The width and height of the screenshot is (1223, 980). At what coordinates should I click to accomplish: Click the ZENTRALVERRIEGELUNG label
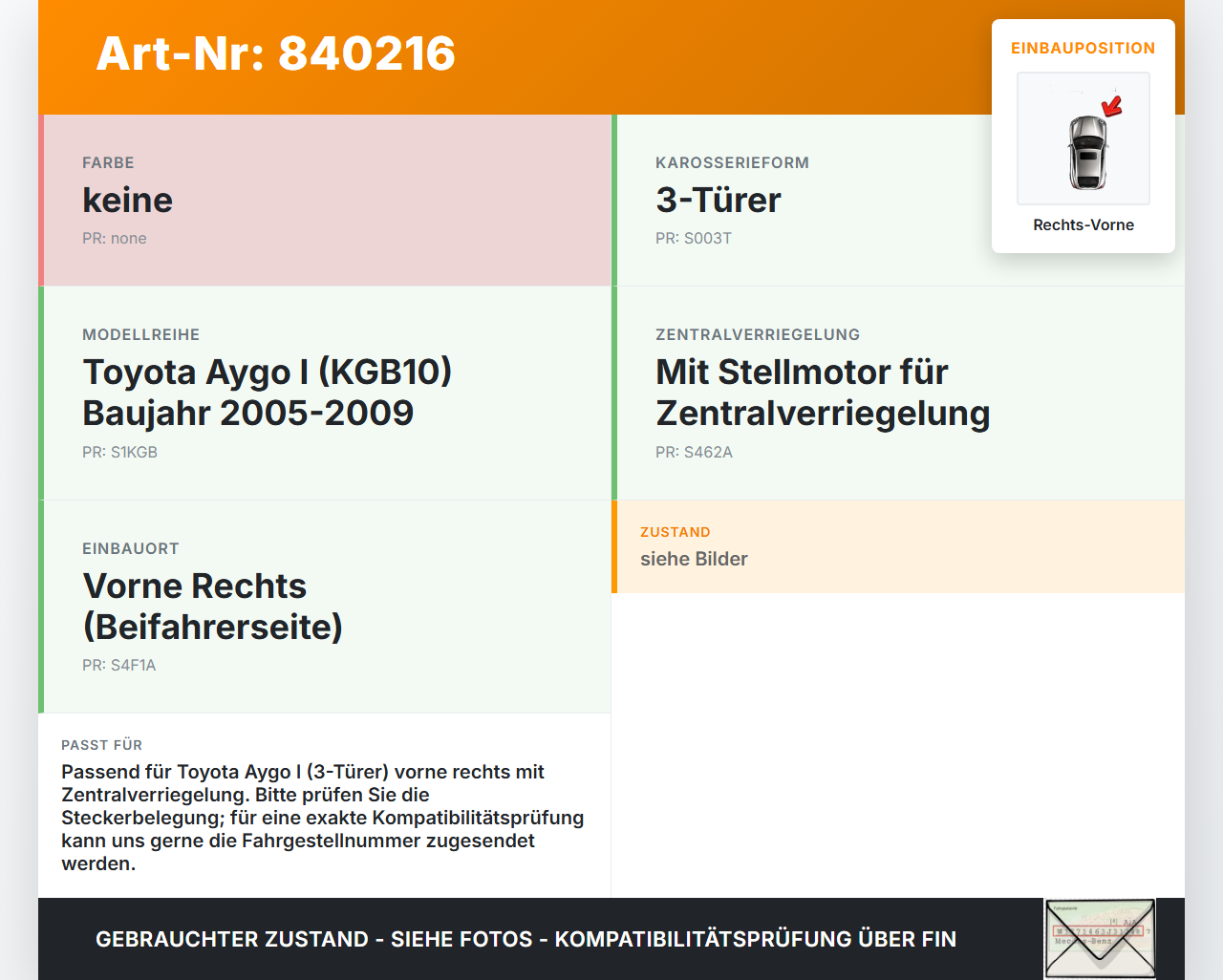coord(758,334)
